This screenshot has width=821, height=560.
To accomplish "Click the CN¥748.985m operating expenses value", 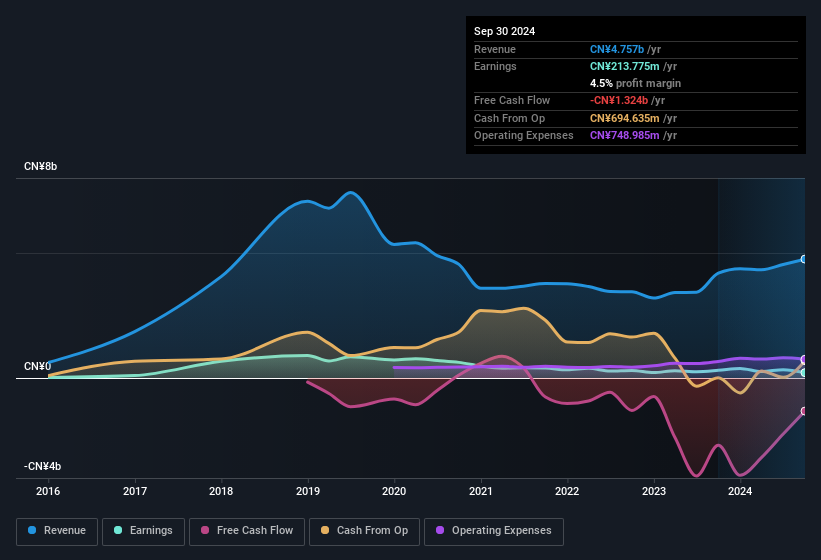I will (x=625, y=135).
